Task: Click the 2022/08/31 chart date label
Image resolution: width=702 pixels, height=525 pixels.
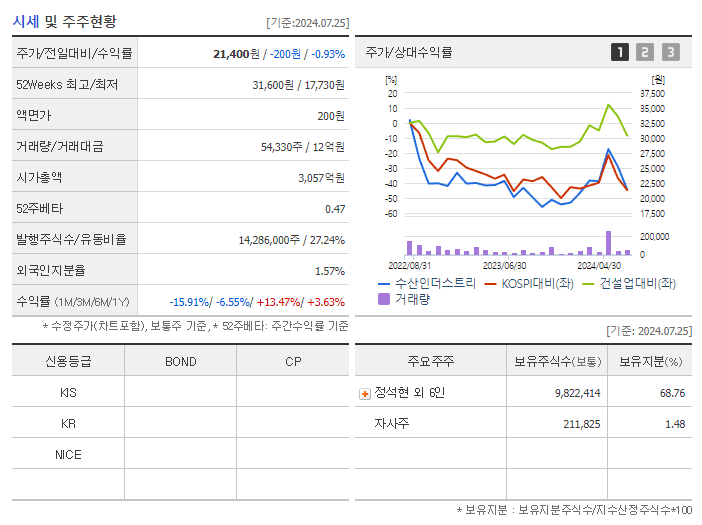Action: [409, 266]
